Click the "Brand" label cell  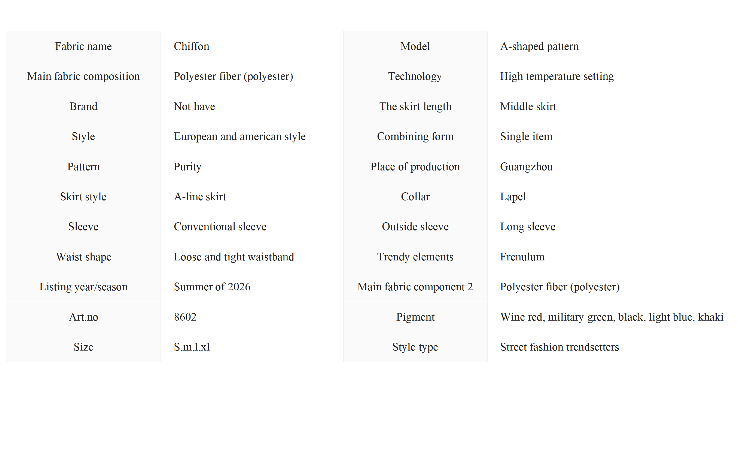(83, 107)
